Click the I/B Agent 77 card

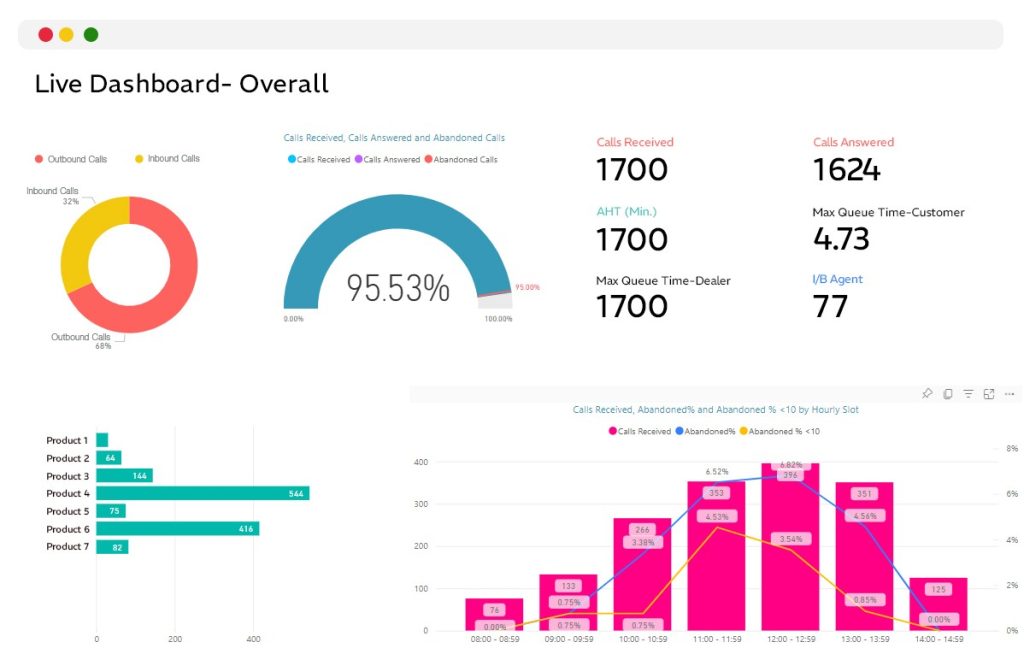click(838, 296)
